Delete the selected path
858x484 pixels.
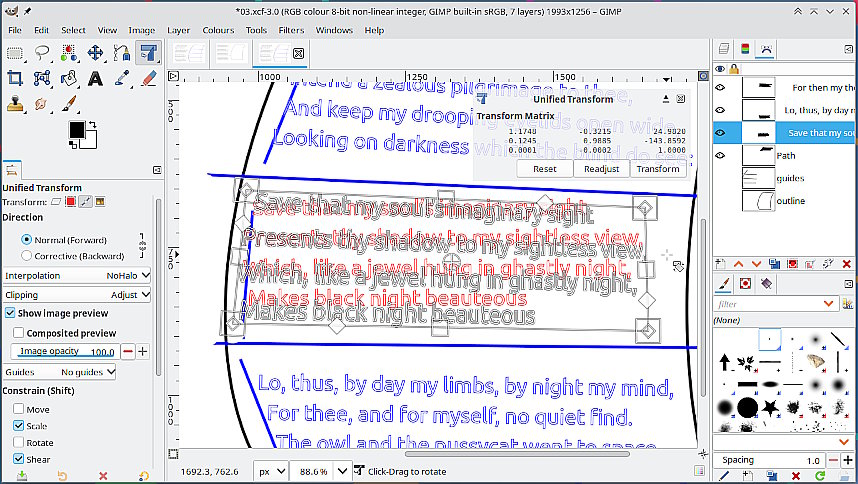[847, 264]
